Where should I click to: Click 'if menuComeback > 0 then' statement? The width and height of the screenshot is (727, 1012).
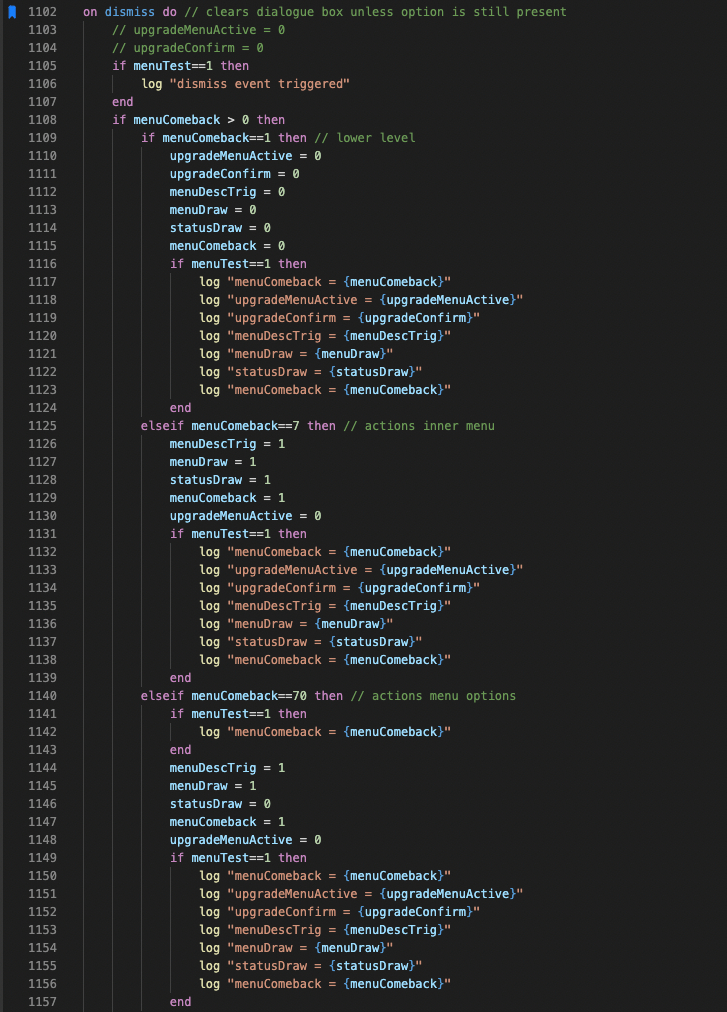point(198,120)
